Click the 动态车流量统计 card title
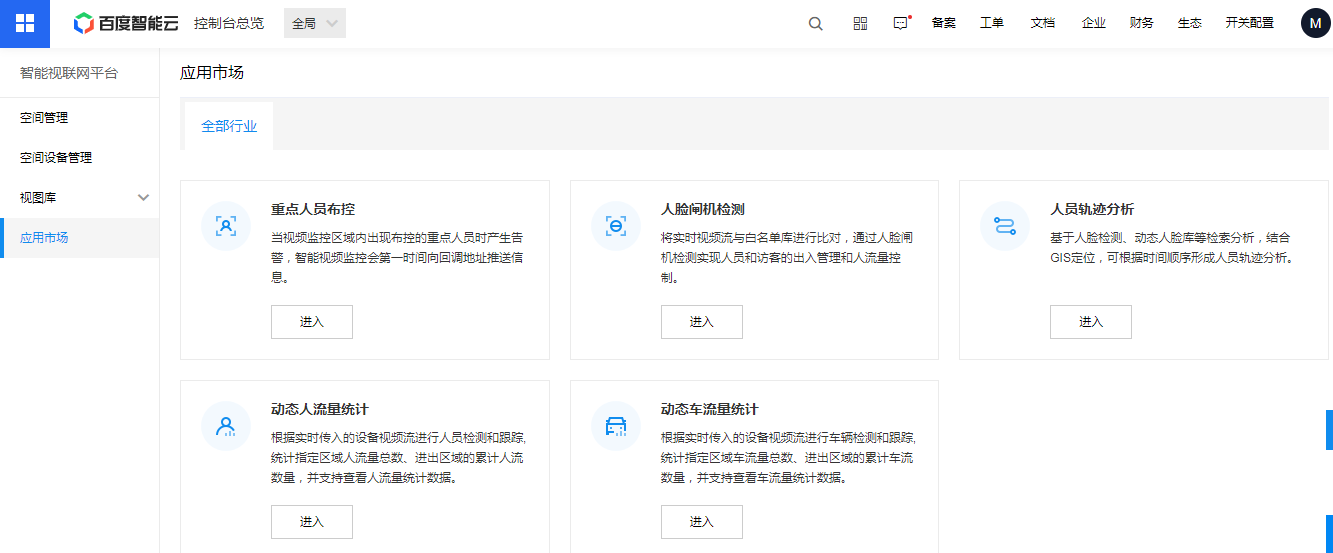Viewport: 1333px width, 553px height. [x=710, y=409]
